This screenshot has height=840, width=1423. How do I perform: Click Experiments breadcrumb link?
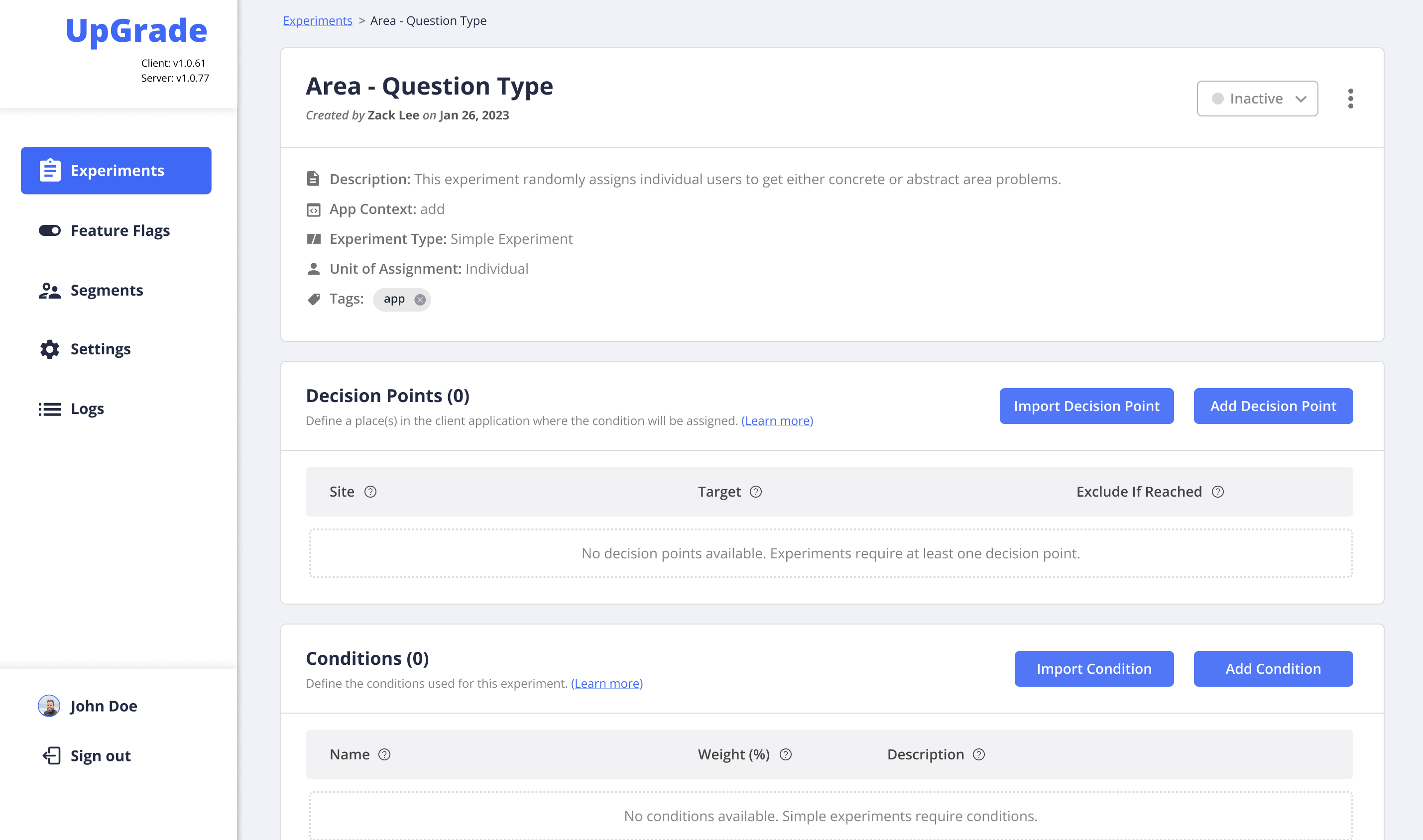point(317,20)
